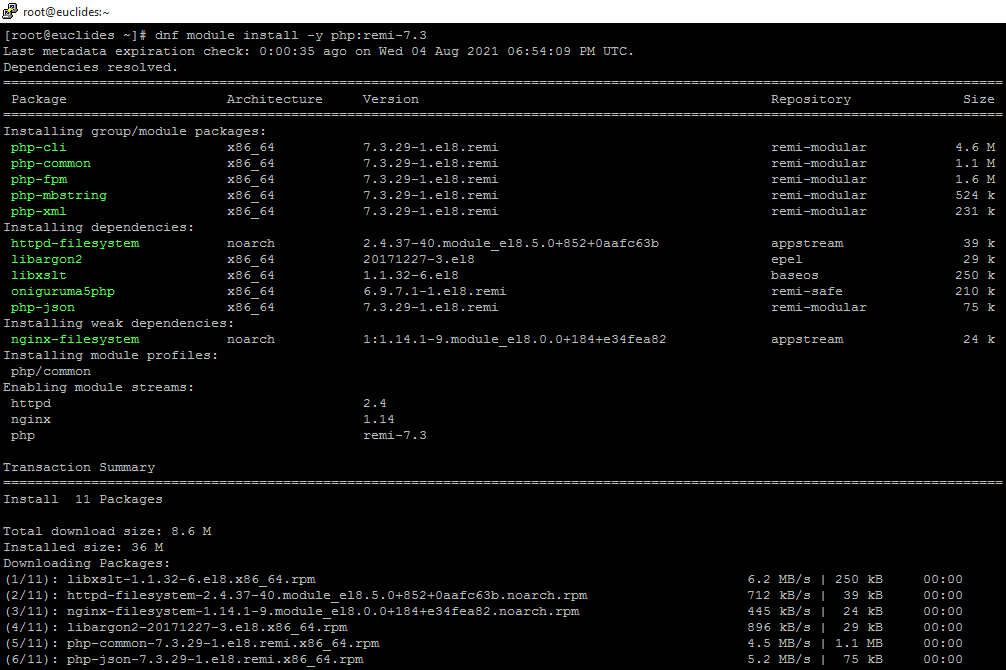The height and width of the screenshot is (670, 1006).
Task: Click the Transaction Summary heading
Action: (x=79, y=467)
